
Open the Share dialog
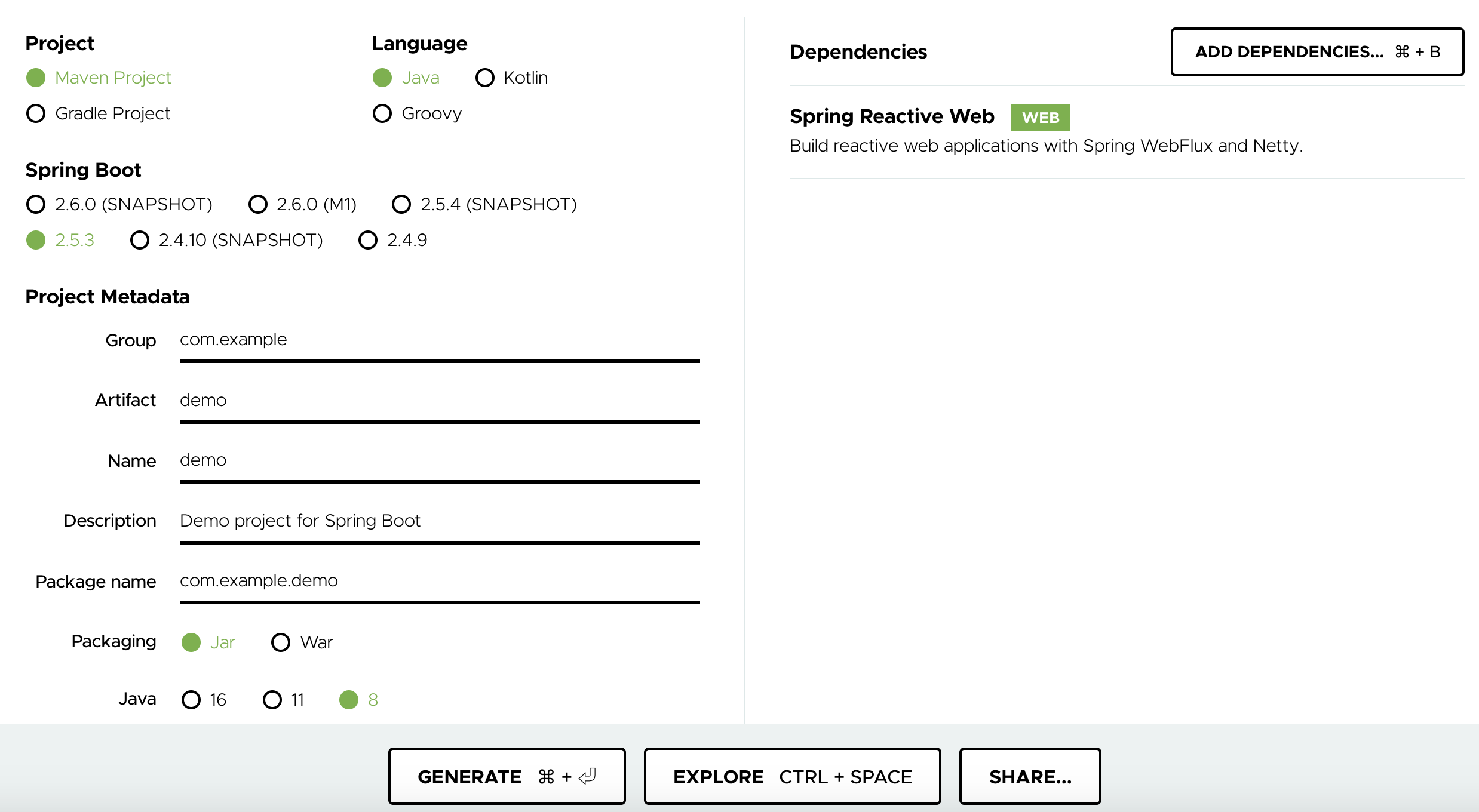[x=1030, y=776]
